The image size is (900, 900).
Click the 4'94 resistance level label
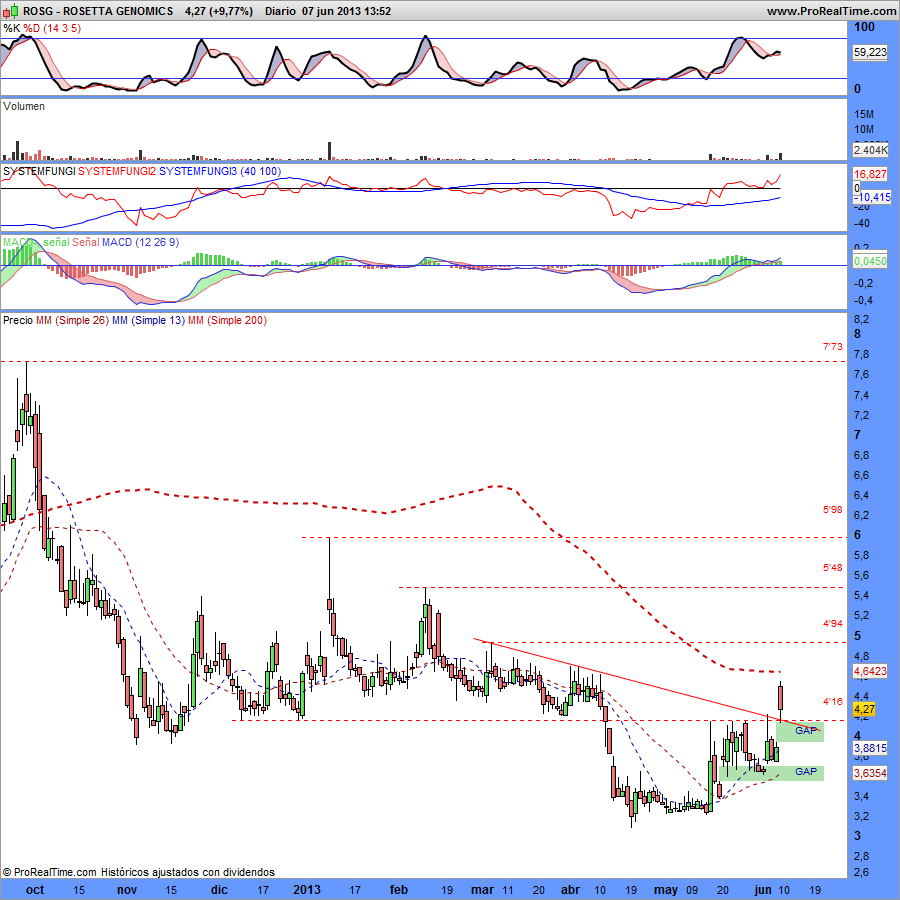coord(833,623)
